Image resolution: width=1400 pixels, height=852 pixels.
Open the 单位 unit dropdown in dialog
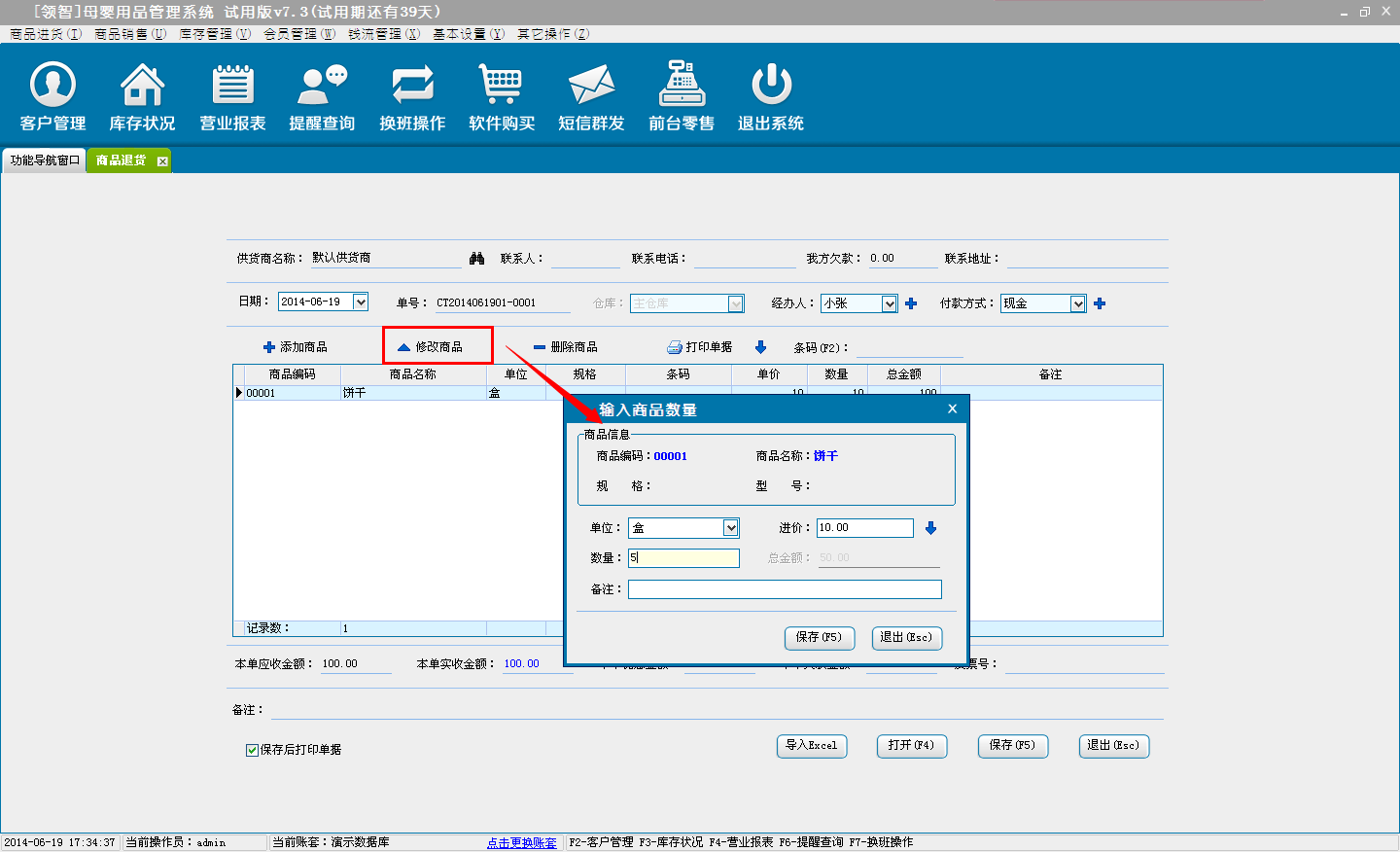(x=731, y=528)
